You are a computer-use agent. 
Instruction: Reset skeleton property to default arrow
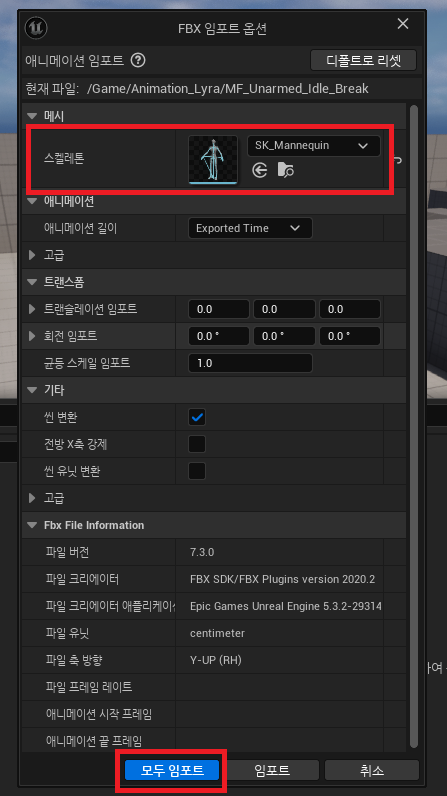click(x=398, y=159)
